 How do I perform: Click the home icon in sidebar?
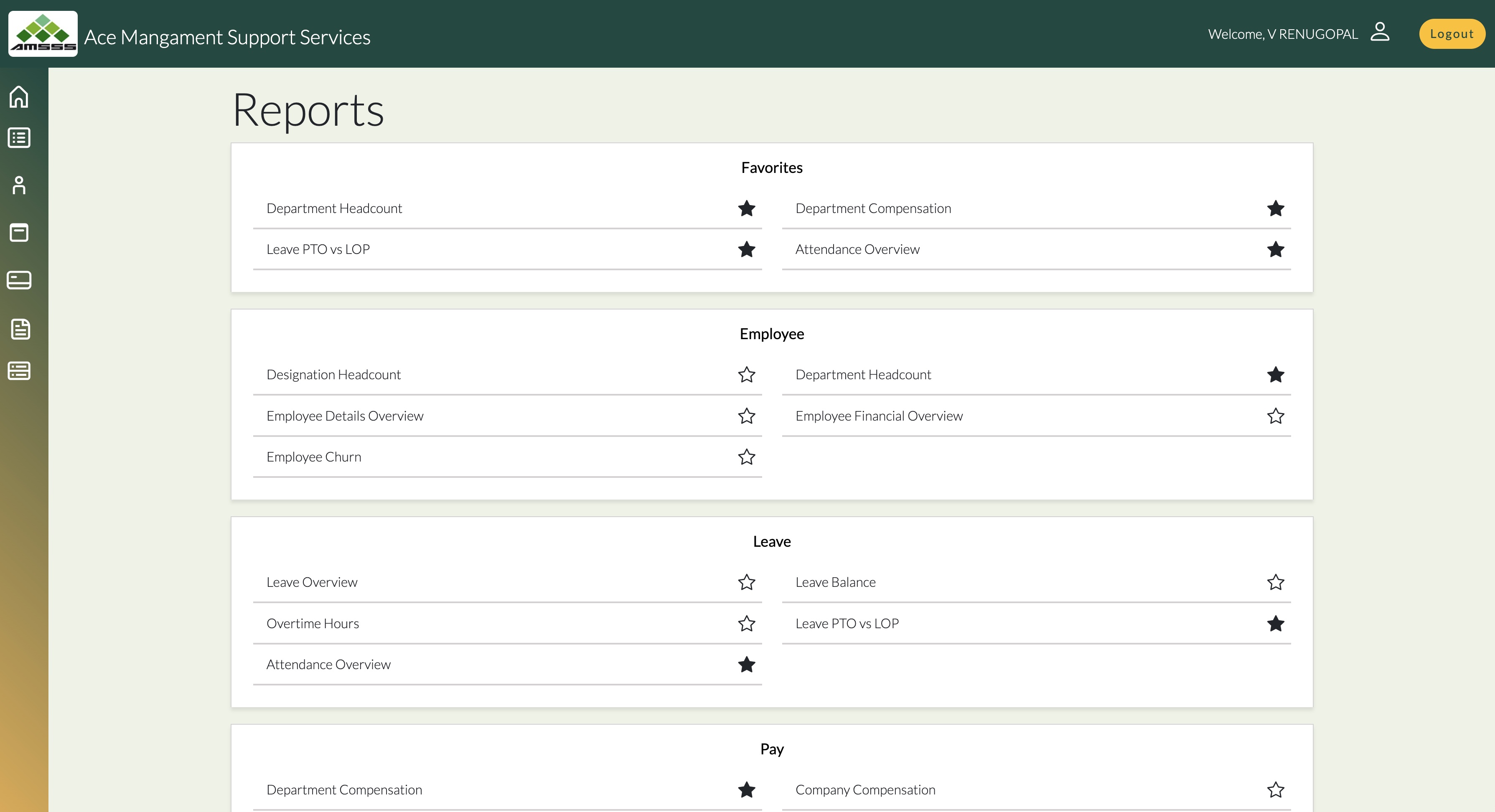[19, 97]
